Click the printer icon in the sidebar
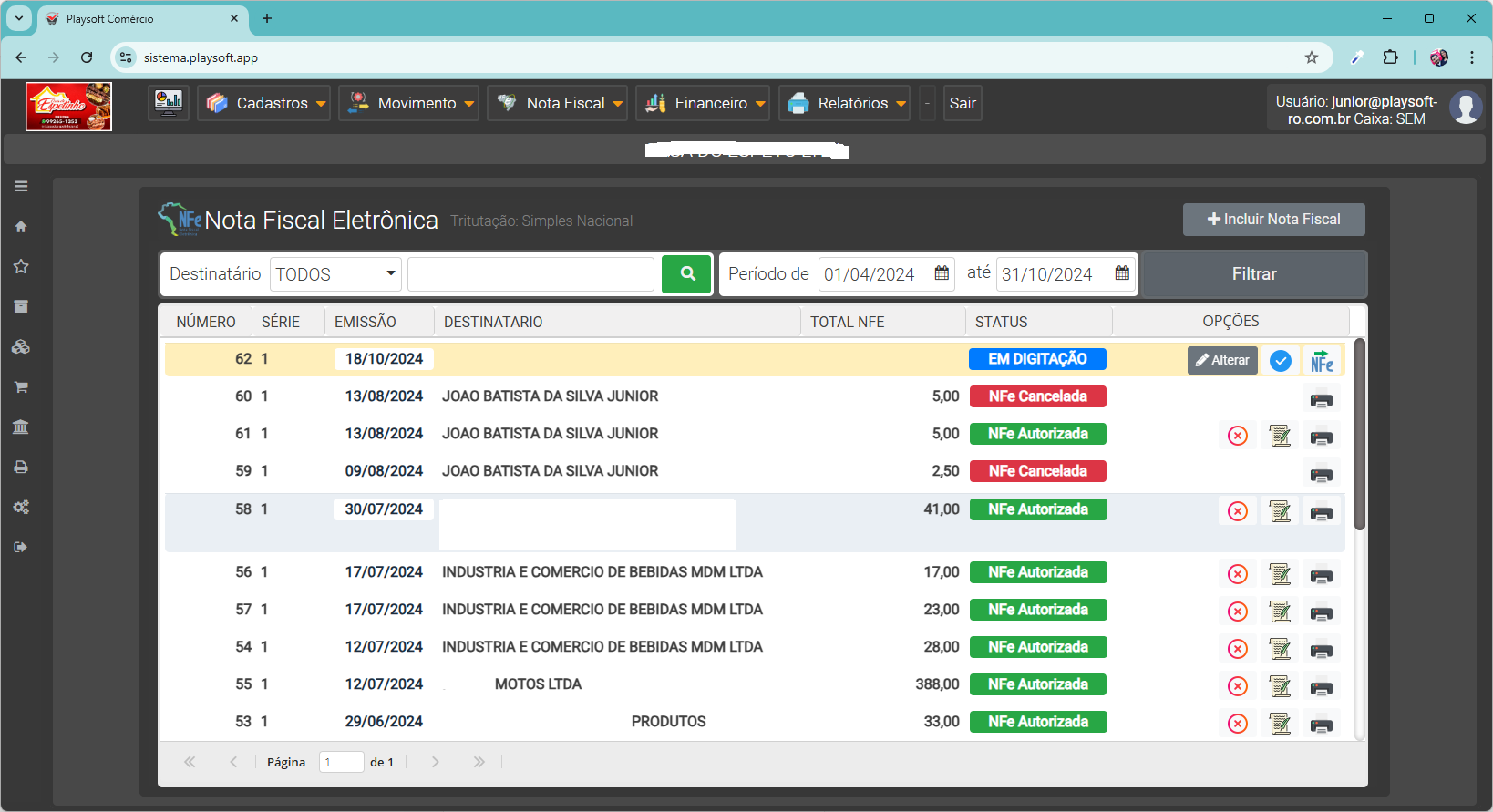The width and height of the screenshot is (1493, 812). pyautogui.click(x=21, y=467)
